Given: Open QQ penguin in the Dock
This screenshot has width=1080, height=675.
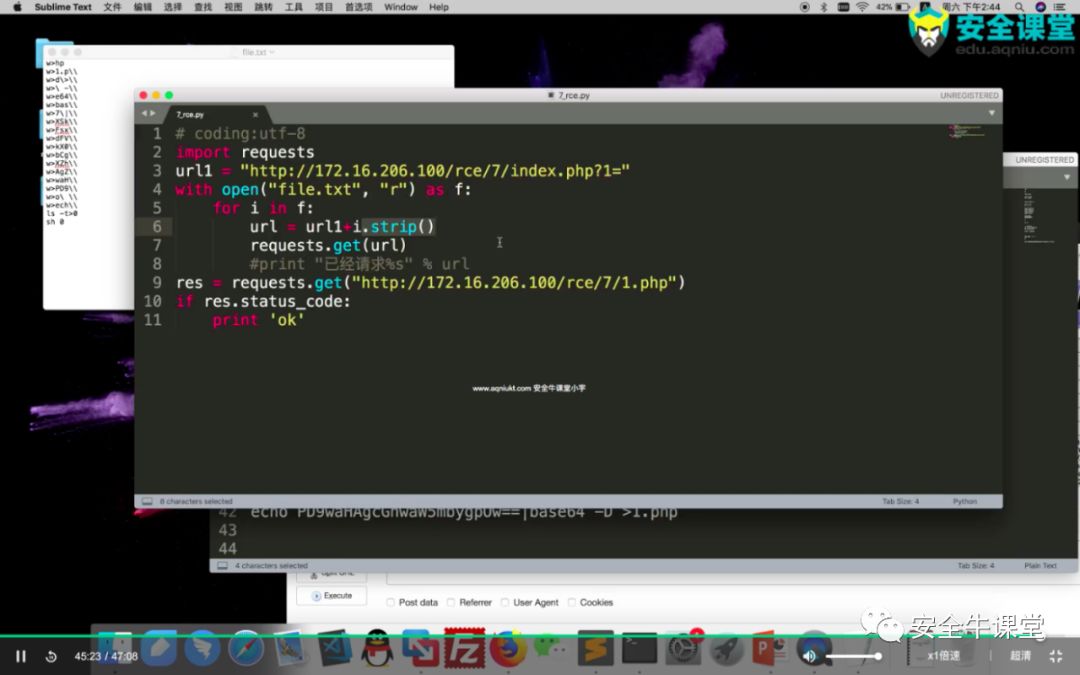Looking at the screenshot, I should (x=377, y=648).
